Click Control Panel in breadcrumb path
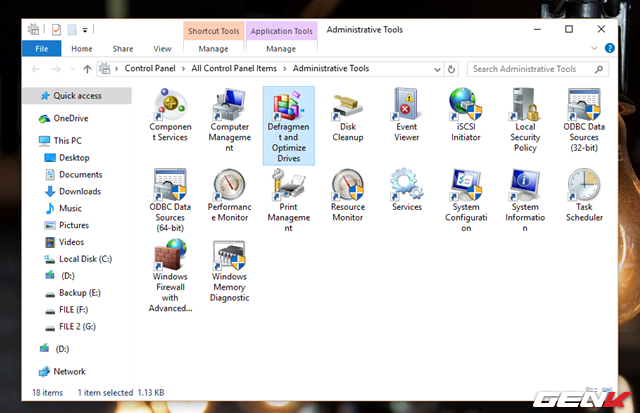This screenshot has width=640, height=413. pos(150,69)
